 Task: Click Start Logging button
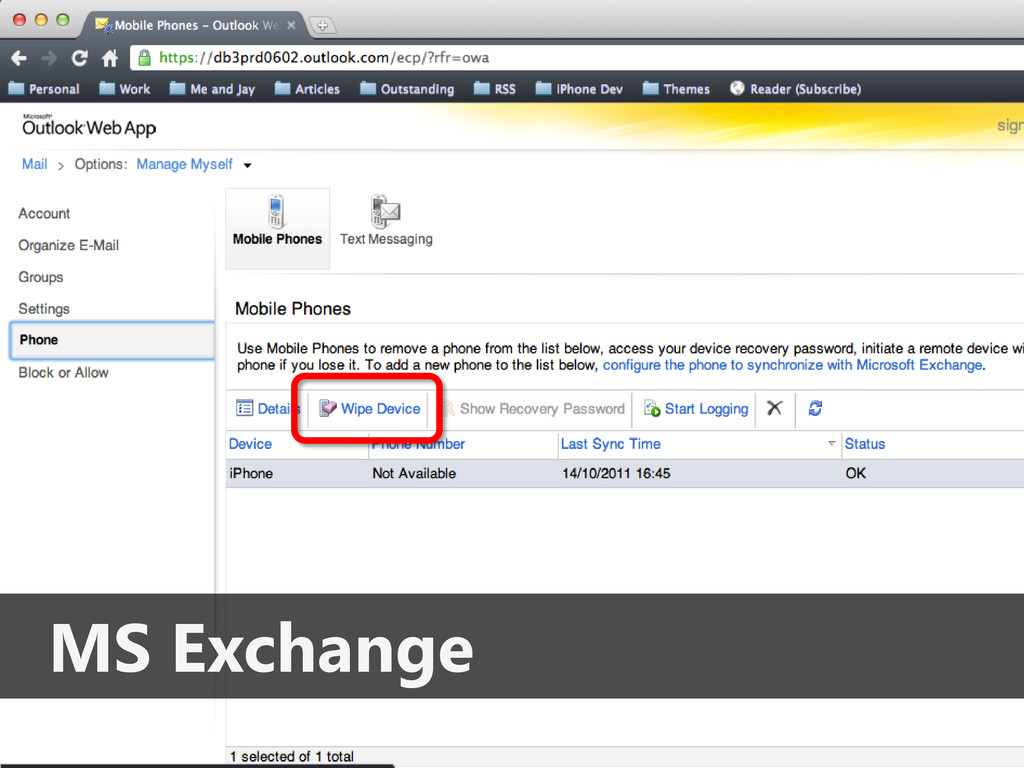pos(696,409)
